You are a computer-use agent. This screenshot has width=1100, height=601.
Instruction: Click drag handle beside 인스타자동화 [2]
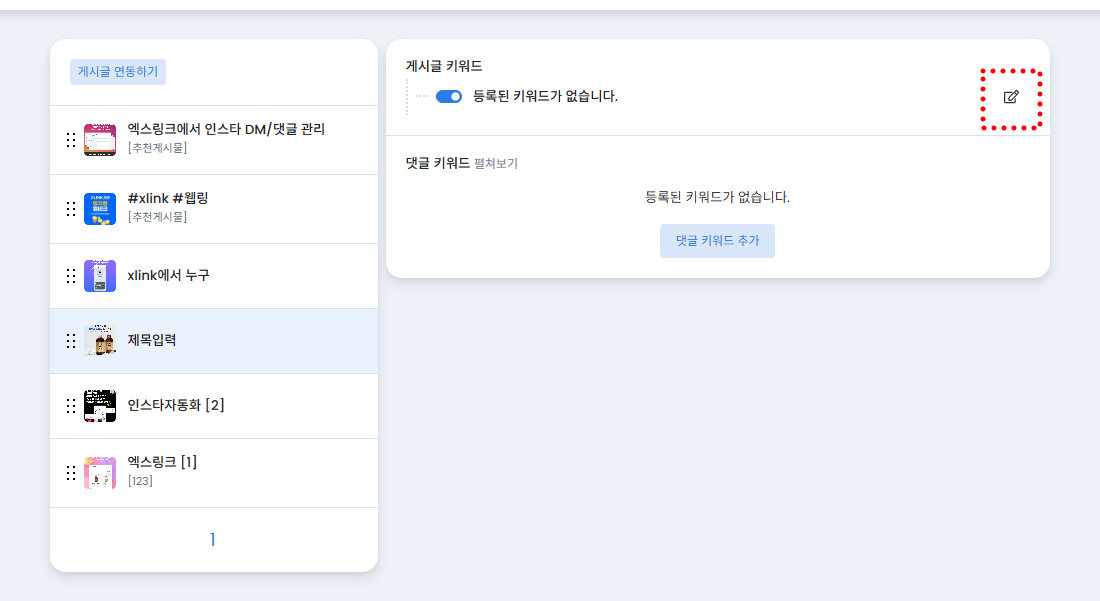coord(71,406)
